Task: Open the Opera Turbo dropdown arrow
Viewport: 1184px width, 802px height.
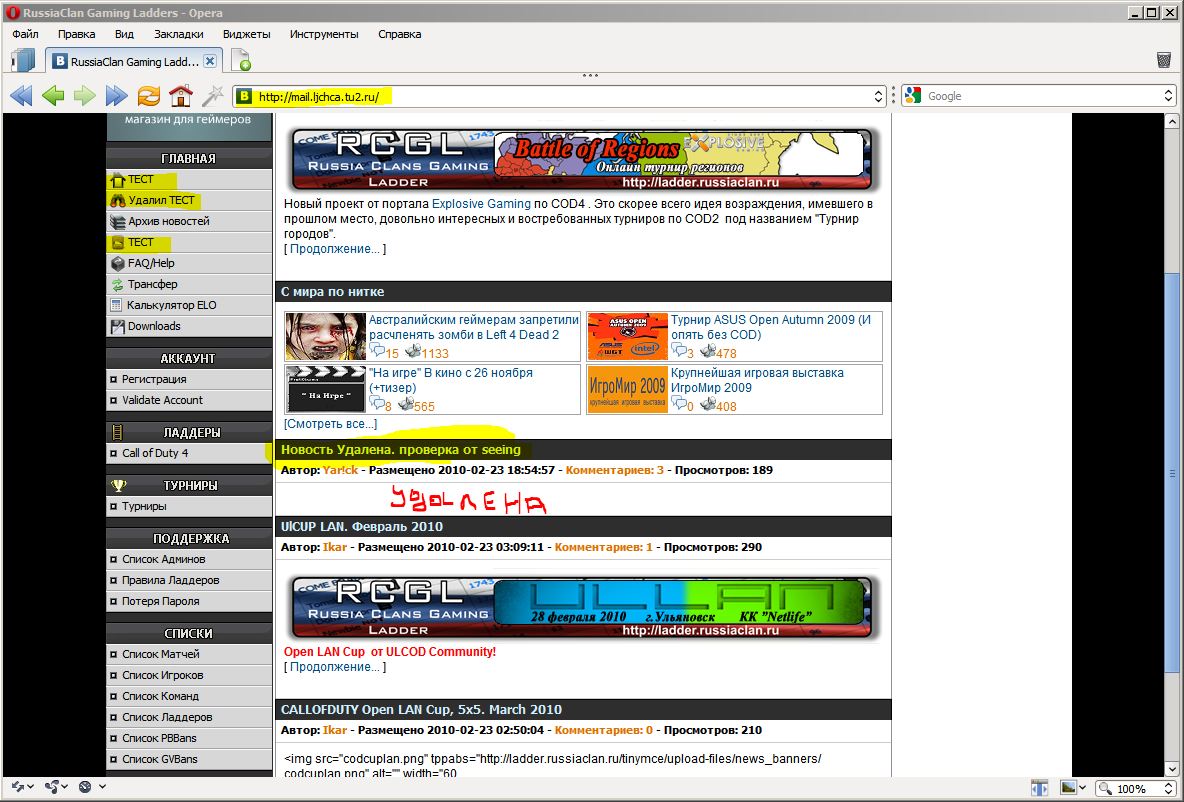Action: 102,787
